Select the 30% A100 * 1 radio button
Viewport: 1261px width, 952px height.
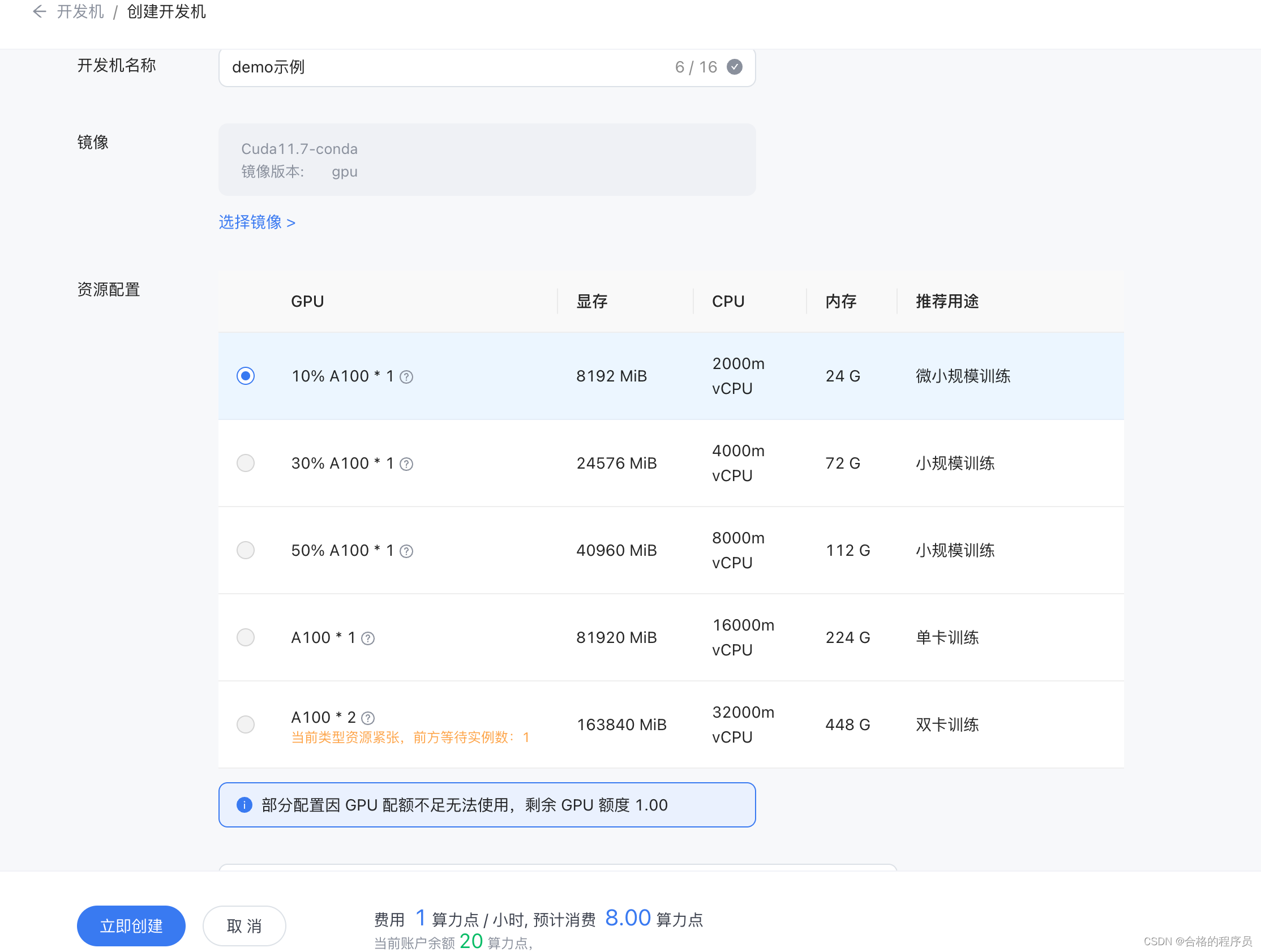point(246,463)
